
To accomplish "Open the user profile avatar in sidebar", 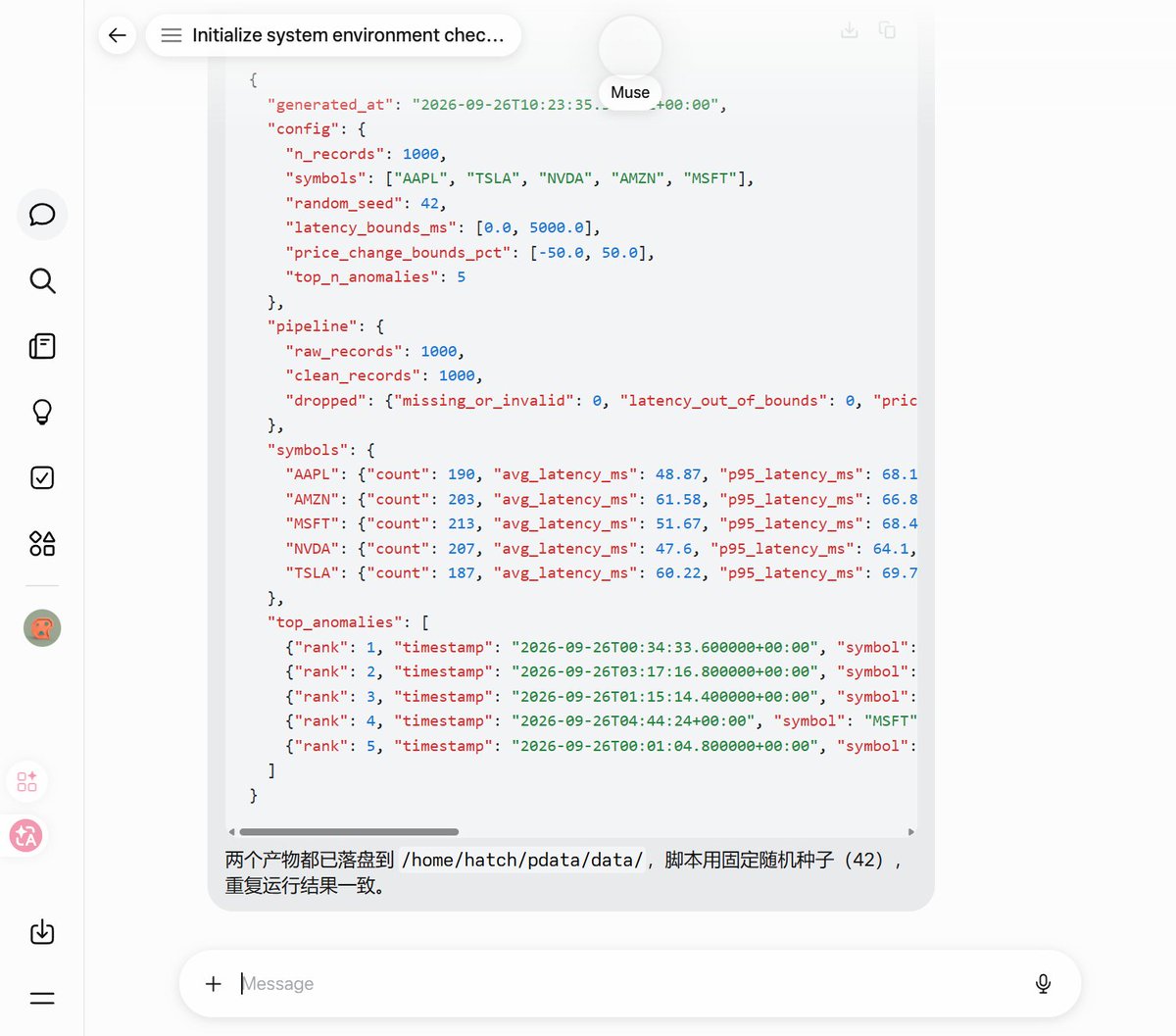I will pos(42,628).
